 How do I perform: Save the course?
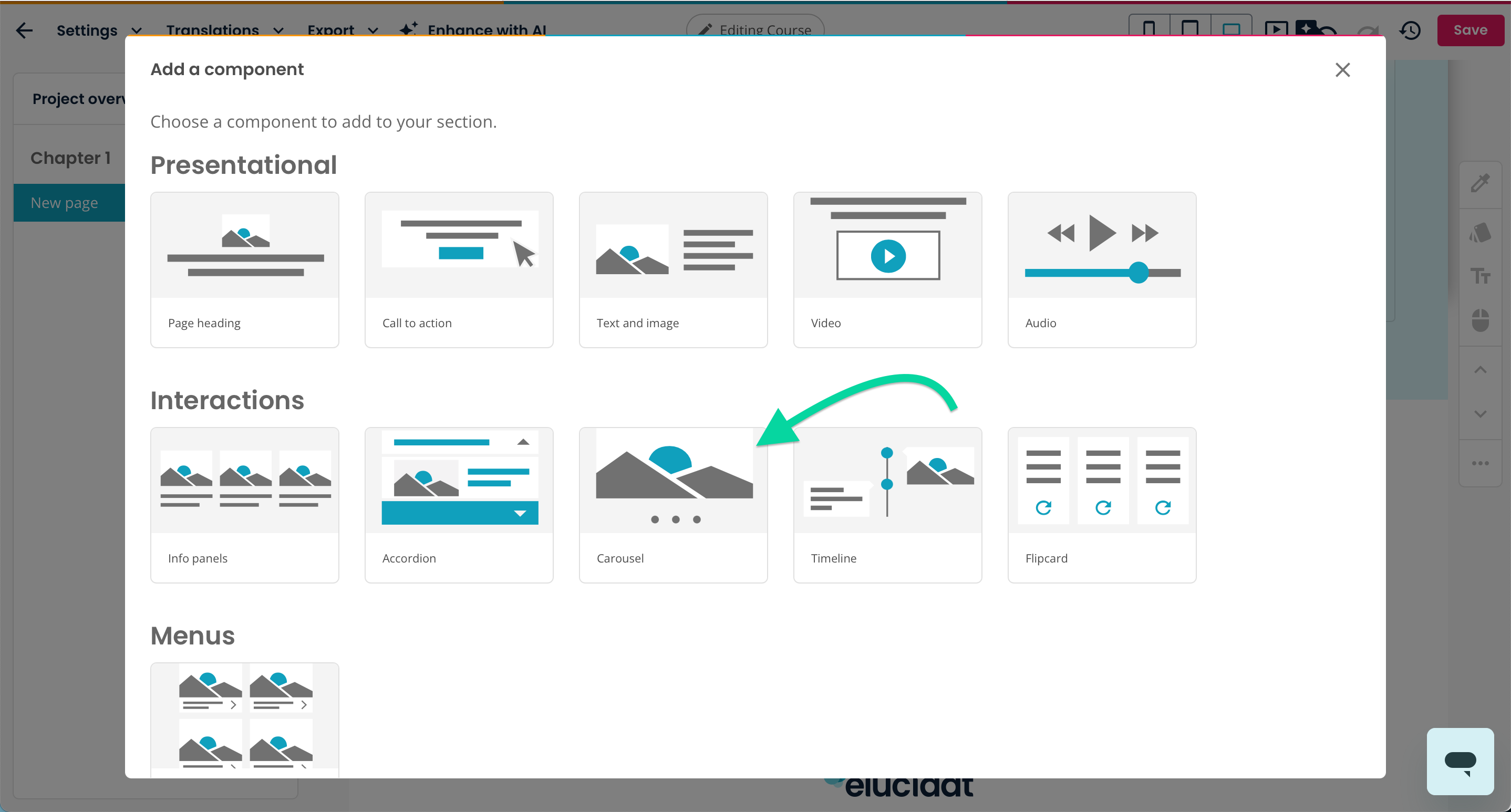[1470, 30]
